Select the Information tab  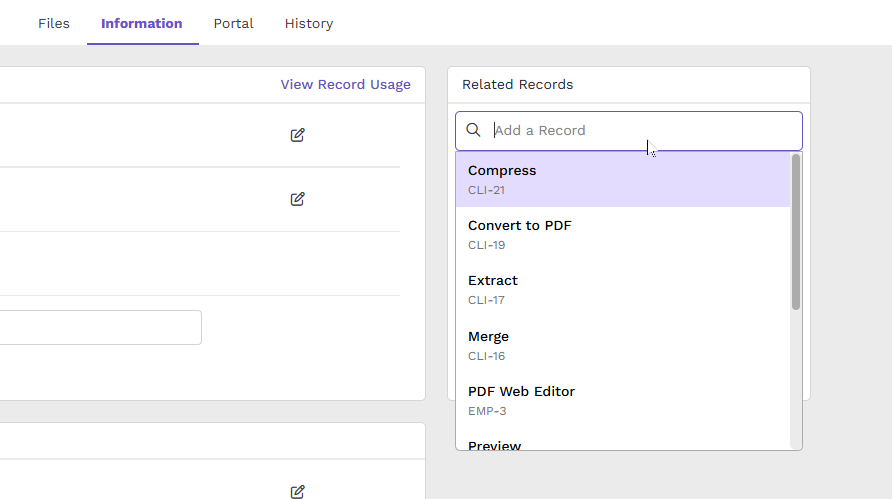pos(142,23)
